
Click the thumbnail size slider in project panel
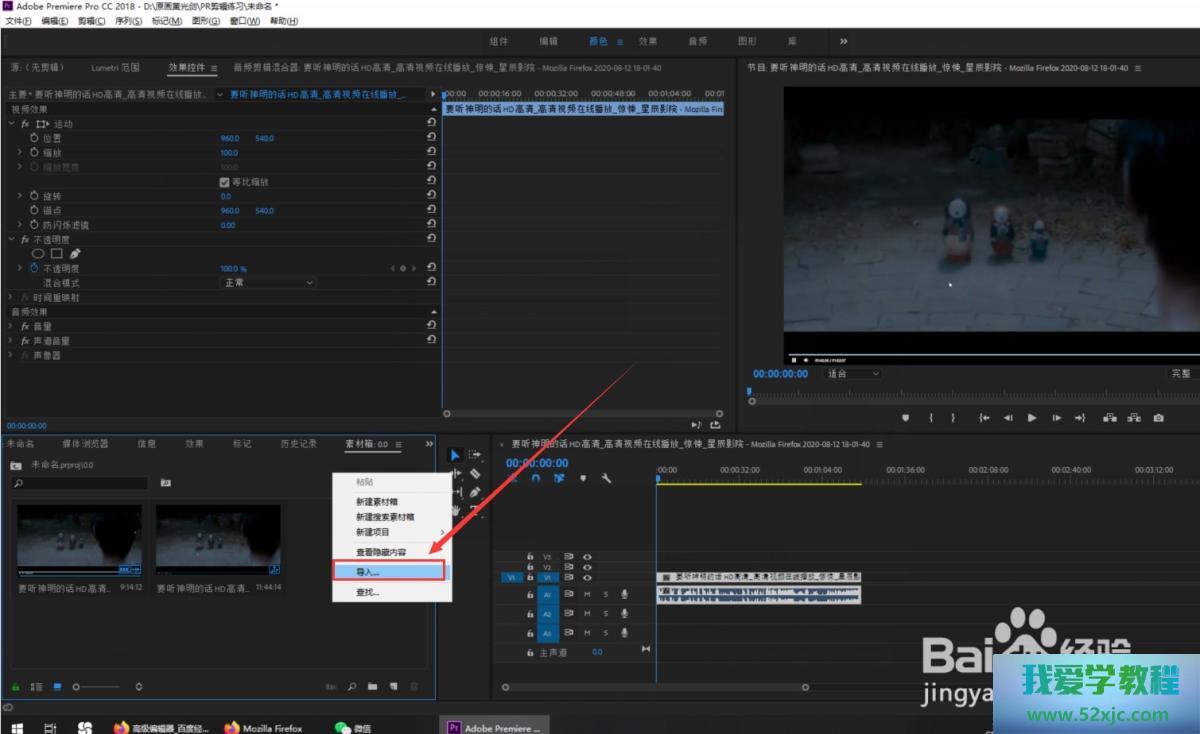click(x=97, y=687)
